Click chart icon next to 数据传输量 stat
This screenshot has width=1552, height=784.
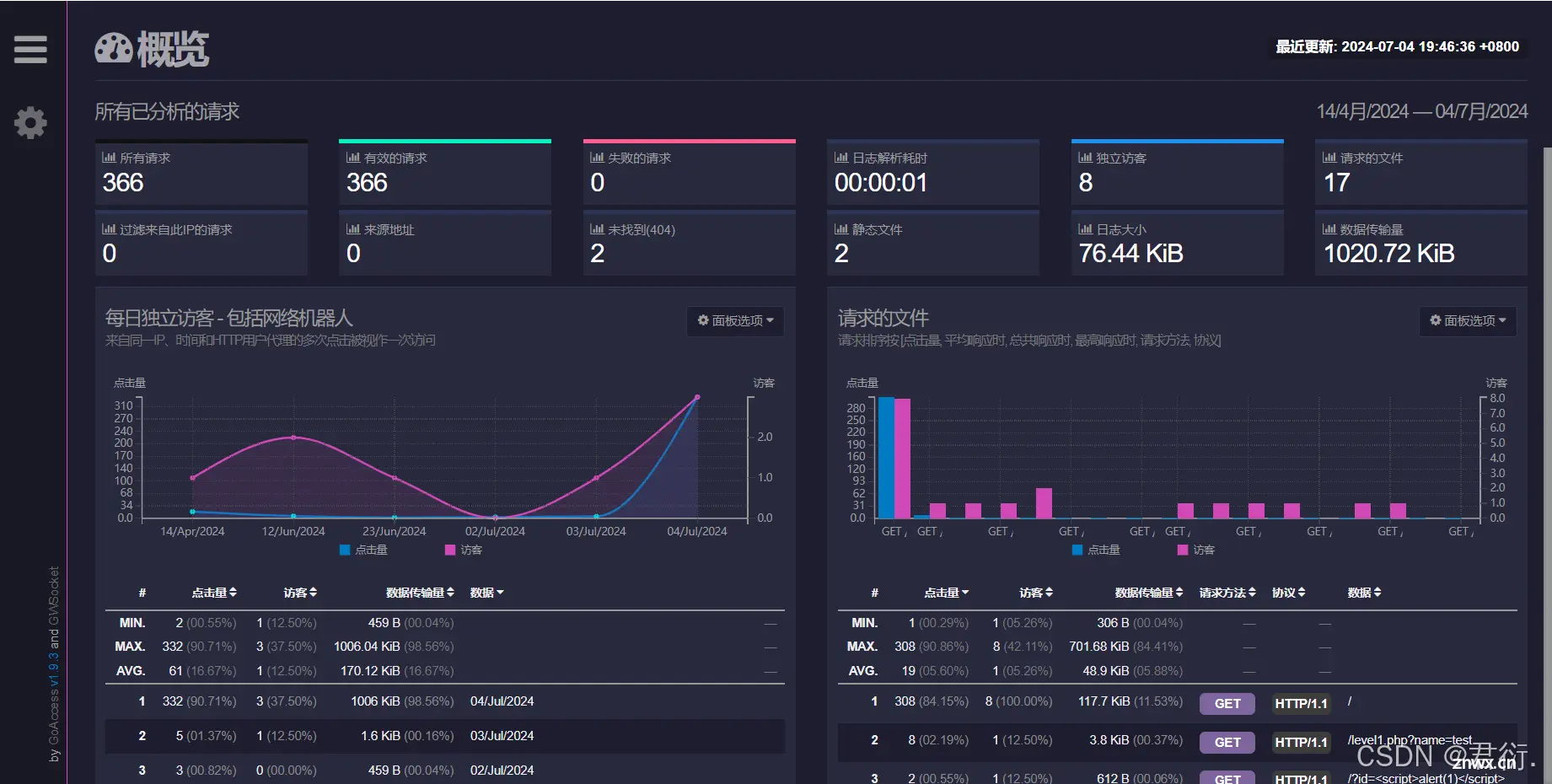tap(1329, 229)
